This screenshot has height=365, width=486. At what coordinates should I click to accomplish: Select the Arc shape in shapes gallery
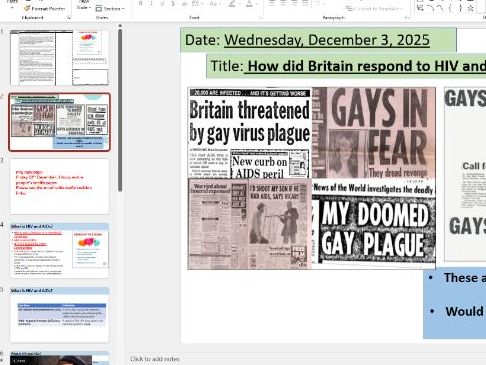pos(431,8)
